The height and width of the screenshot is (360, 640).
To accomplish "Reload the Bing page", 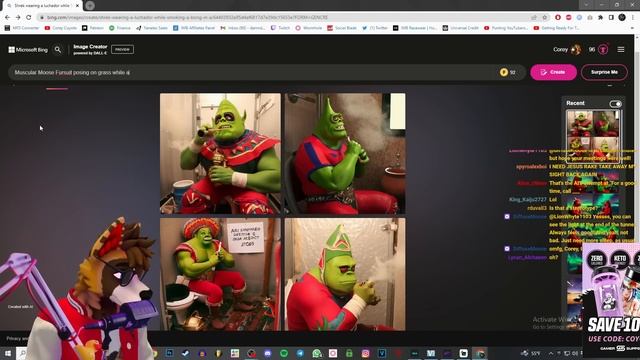I will click(x=29, y=18).
